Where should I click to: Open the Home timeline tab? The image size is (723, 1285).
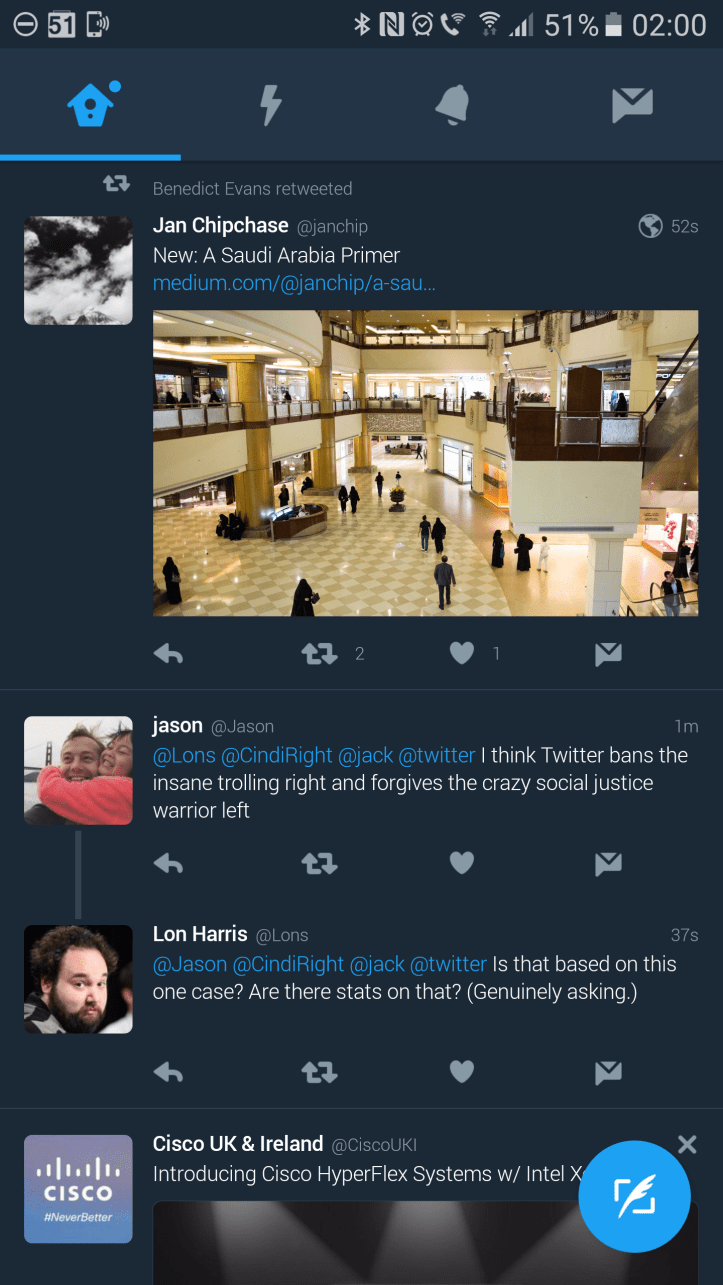click(91, 104)
